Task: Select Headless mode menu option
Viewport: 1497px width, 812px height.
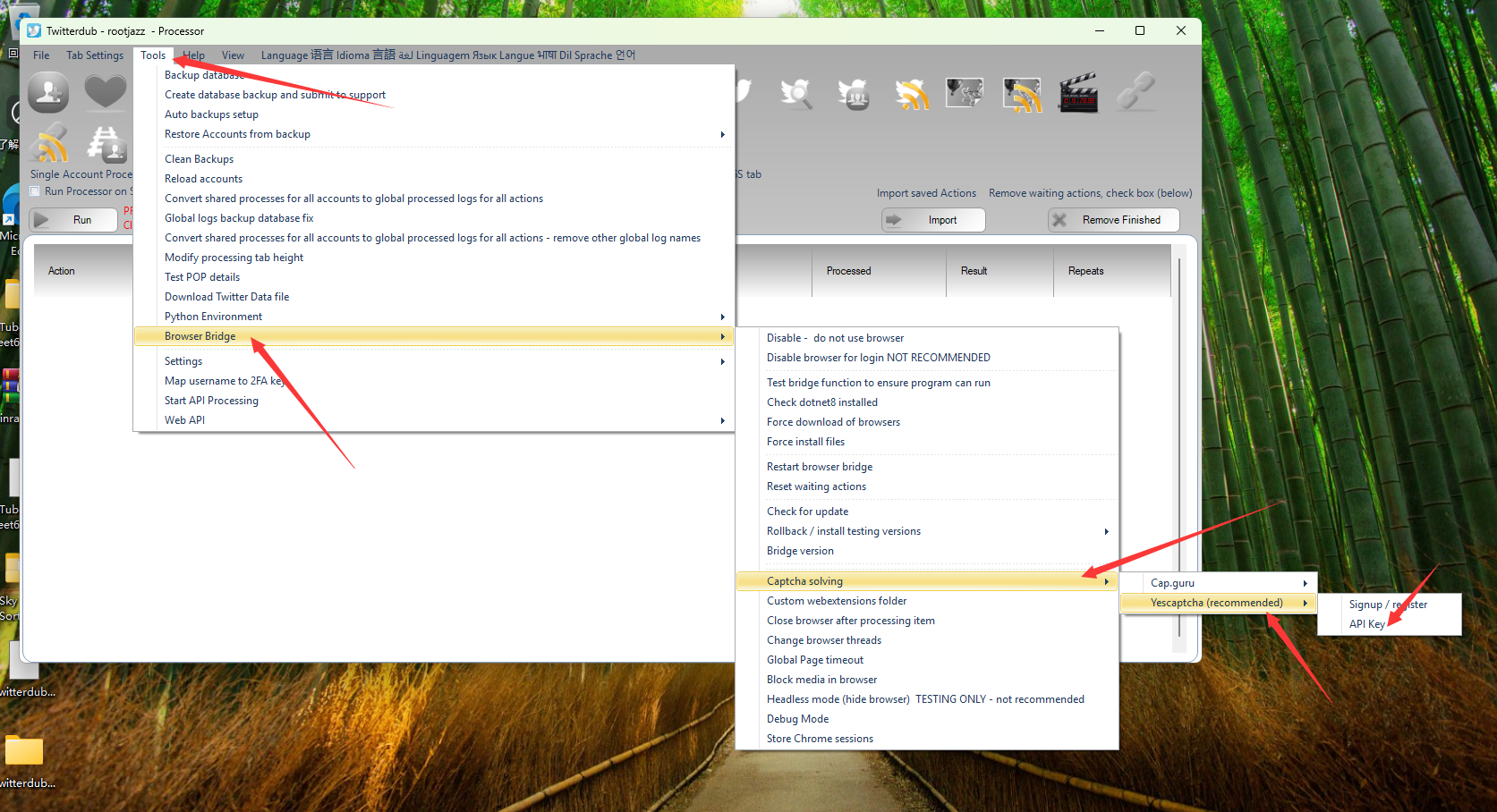Action: click(x=924, y=699)
